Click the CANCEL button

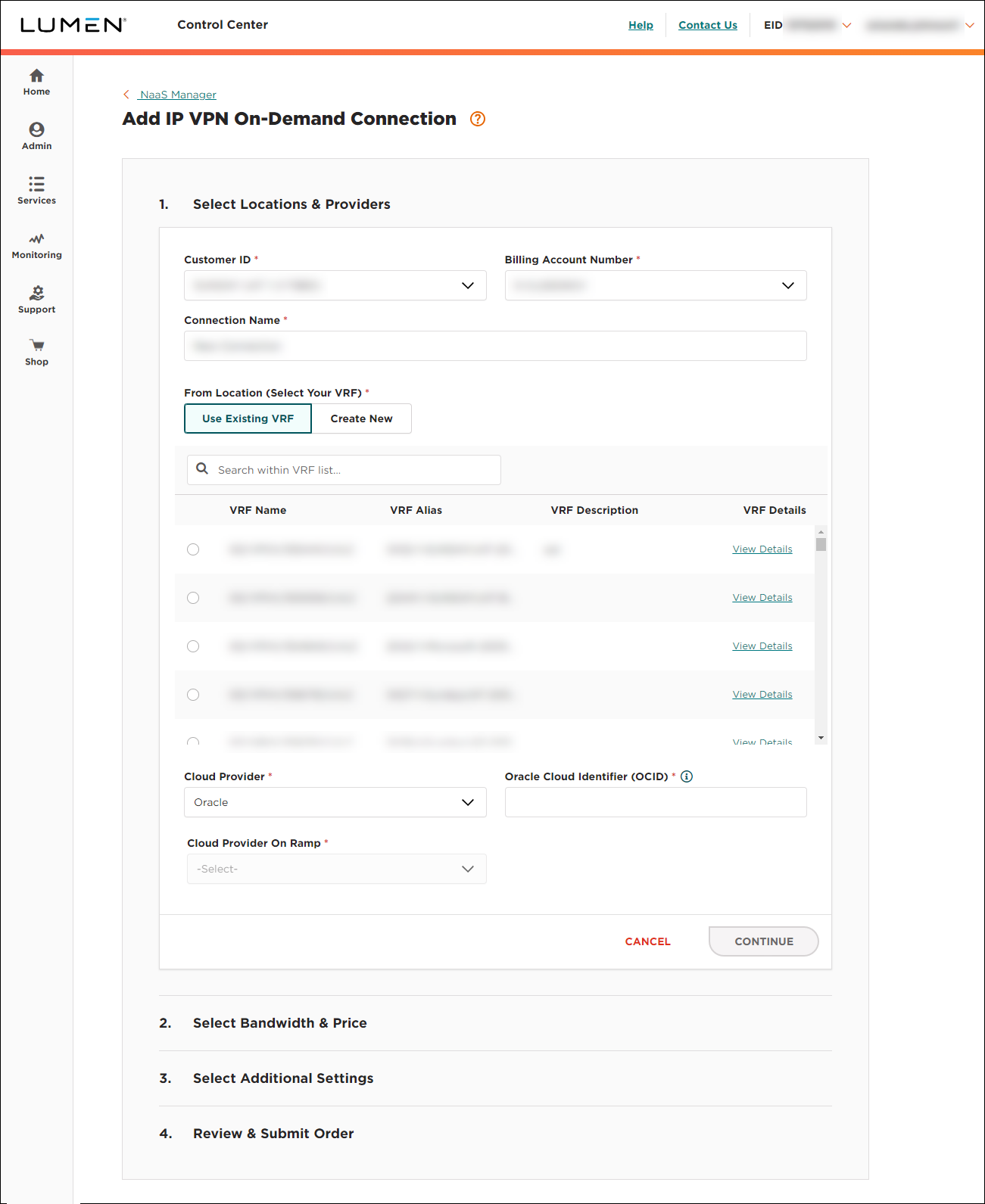tap(647, 941)
